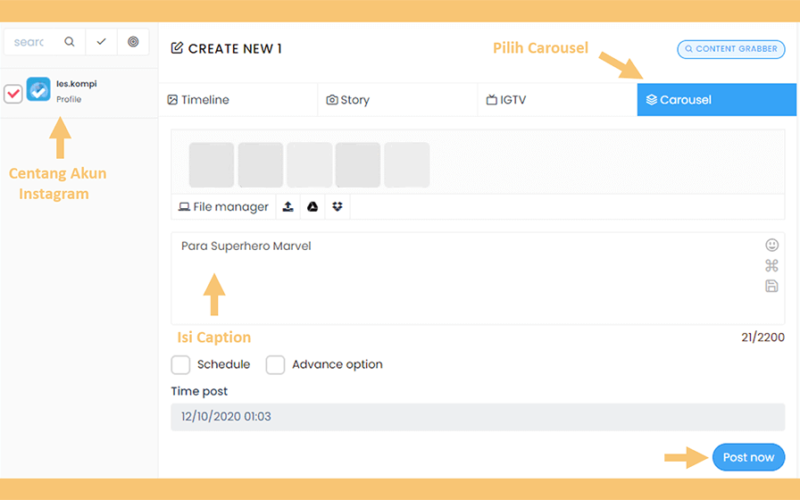Click the save caption disk icon
Image resolution: width=800 pixels, height=500 pixels.
tap(772, 286)
